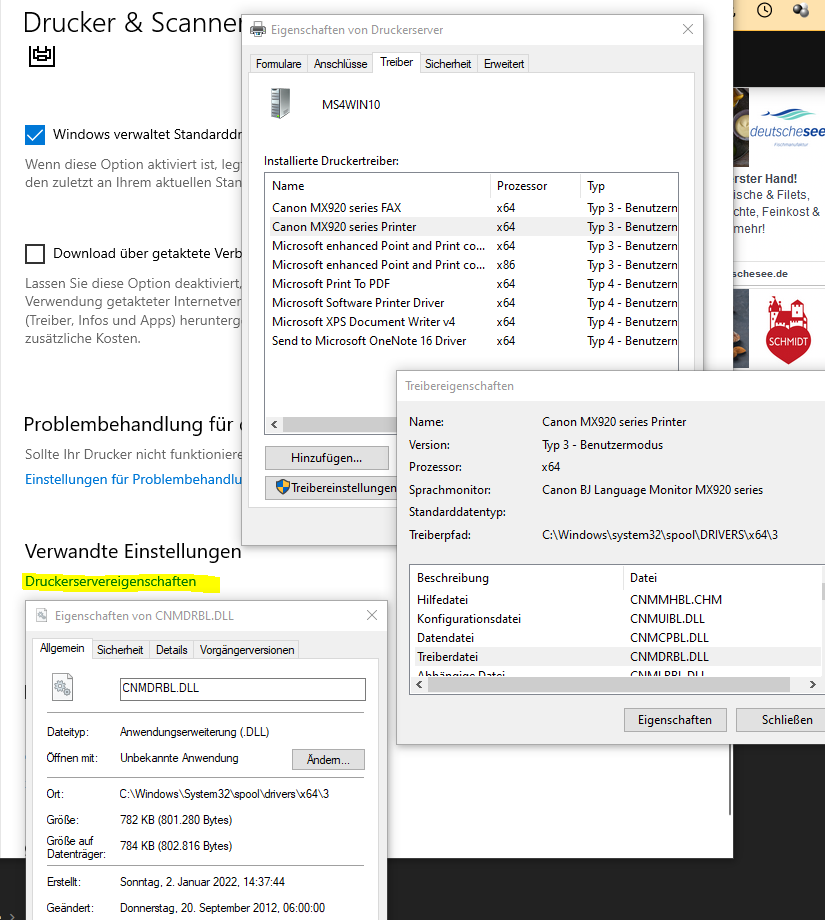The image size is (825, 920).
Task: Click the Beschreibung column header
Action: click(516, 578)
